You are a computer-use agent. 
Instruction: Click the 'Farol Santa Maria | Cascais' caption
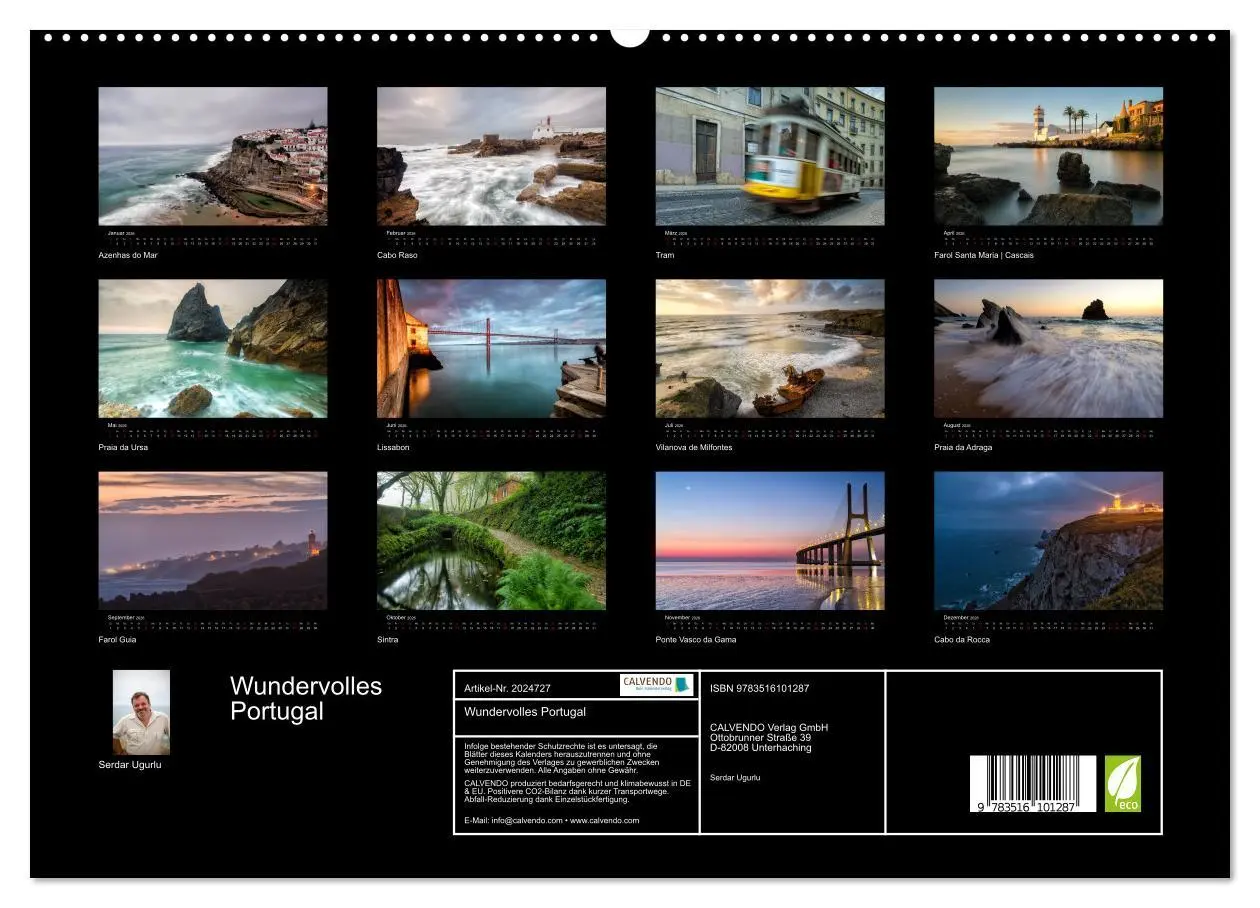click(x=984, y=255)
